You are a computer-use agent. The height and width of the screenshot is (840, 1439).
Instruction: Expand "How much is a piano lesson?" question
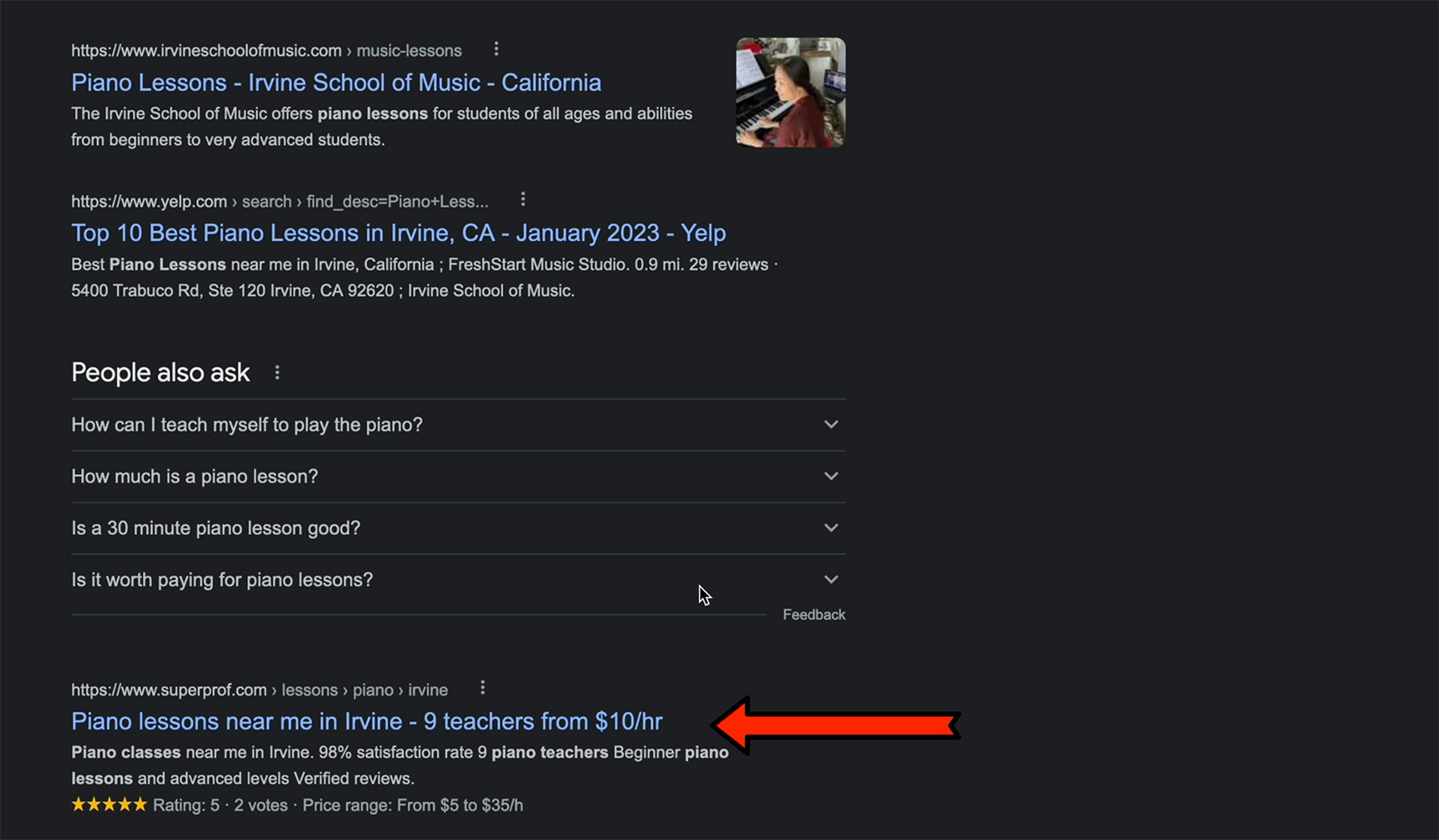[458, 477]
